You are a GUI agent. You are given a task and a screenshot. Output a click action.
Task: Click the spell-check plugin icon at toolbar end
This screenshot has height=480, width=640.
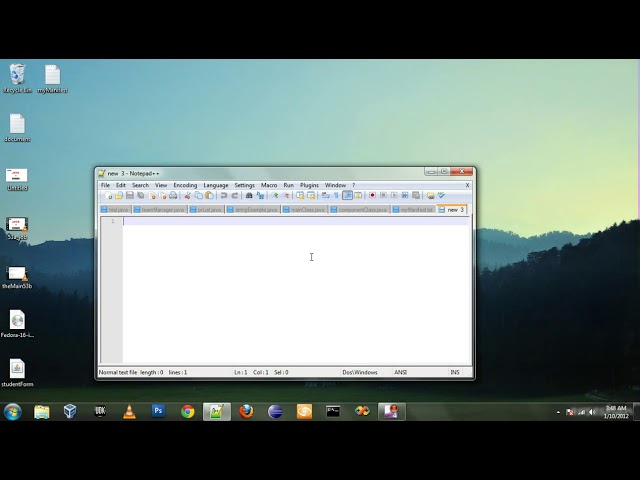coord(441,196)
